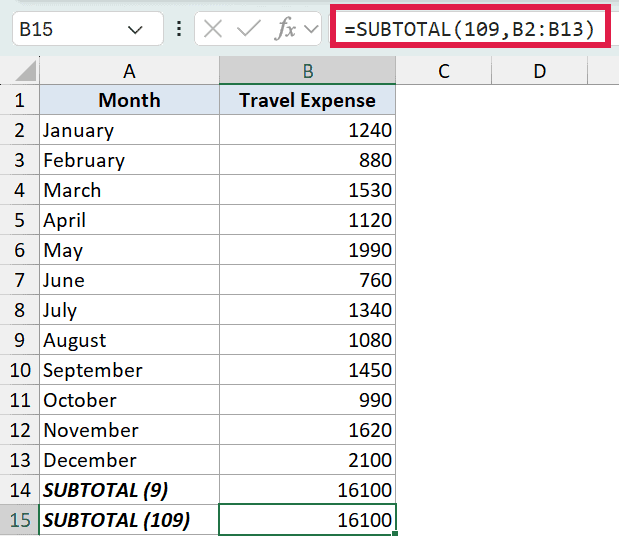
Task: Click the 1530 expense cell
Action: 308,190
